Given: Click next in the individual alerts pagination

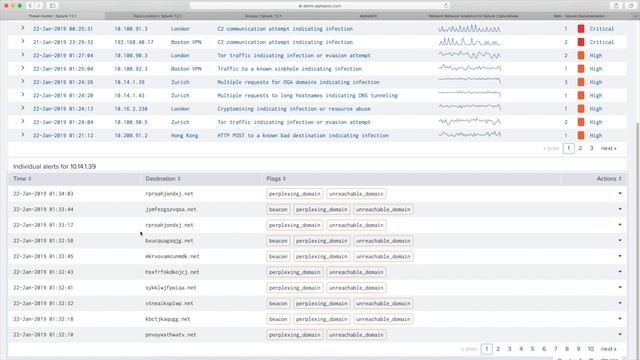Looking at the screenshot, I should [x=609, y=349].
